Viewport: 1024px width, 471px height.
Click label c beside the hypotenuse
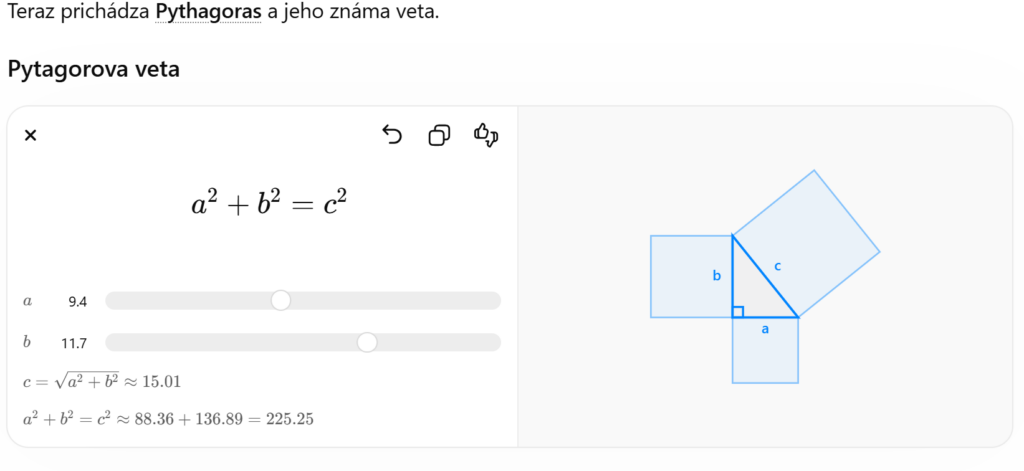coord(777,266)
